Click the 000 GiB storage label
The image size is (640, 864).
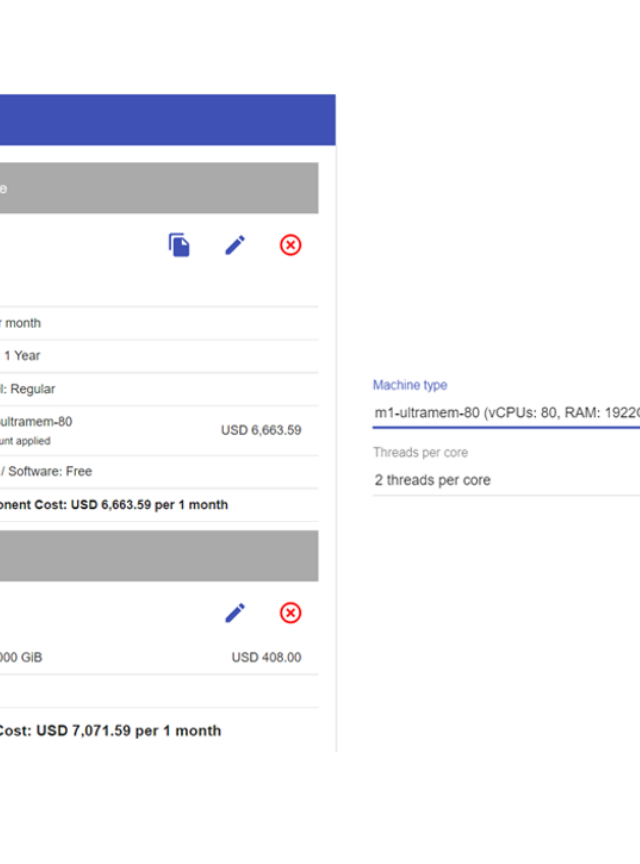(x=21, y=657)
